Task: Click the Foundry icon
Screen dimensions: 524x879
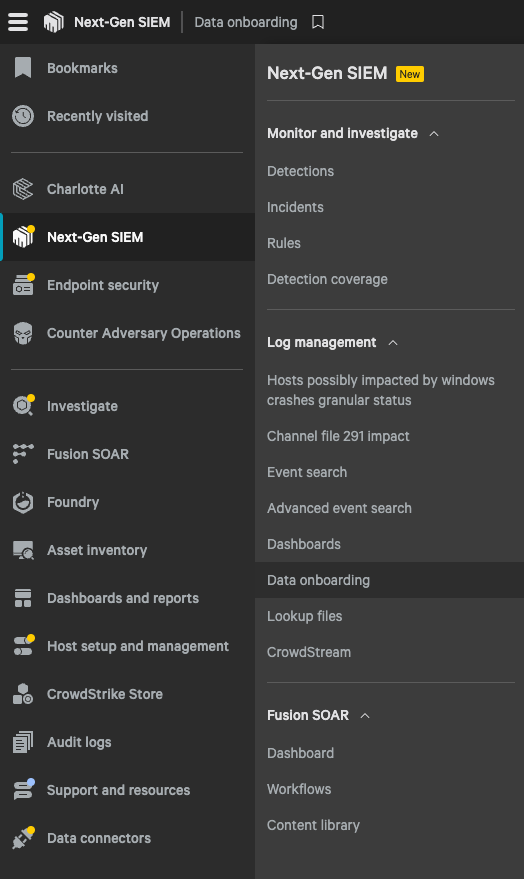Action: point(23,502)
